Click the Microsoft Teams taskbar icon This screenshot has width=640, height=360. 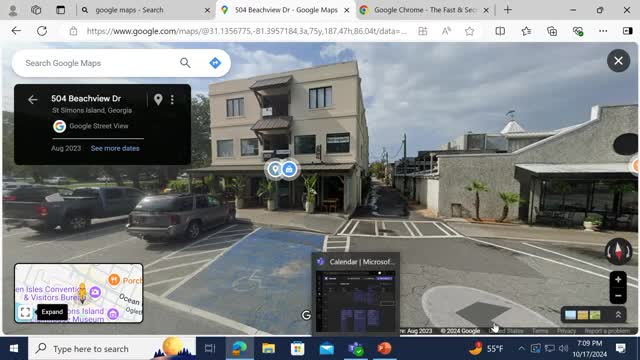click(356, 349)
